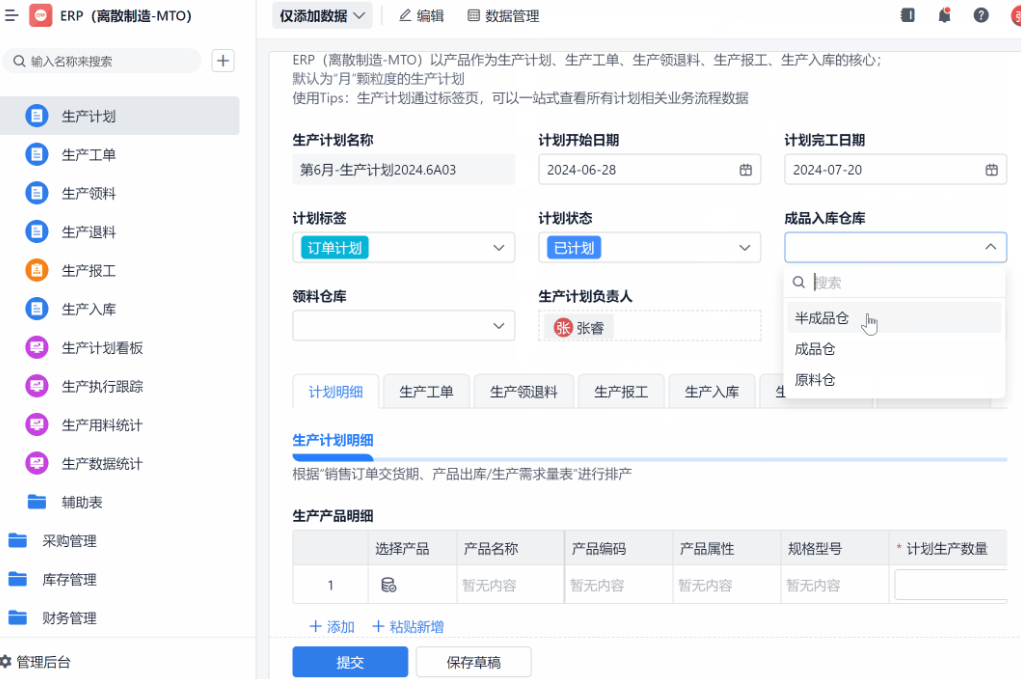
Task: Click the purple 生产数据统计 dashboard icon
Action: 36,464
